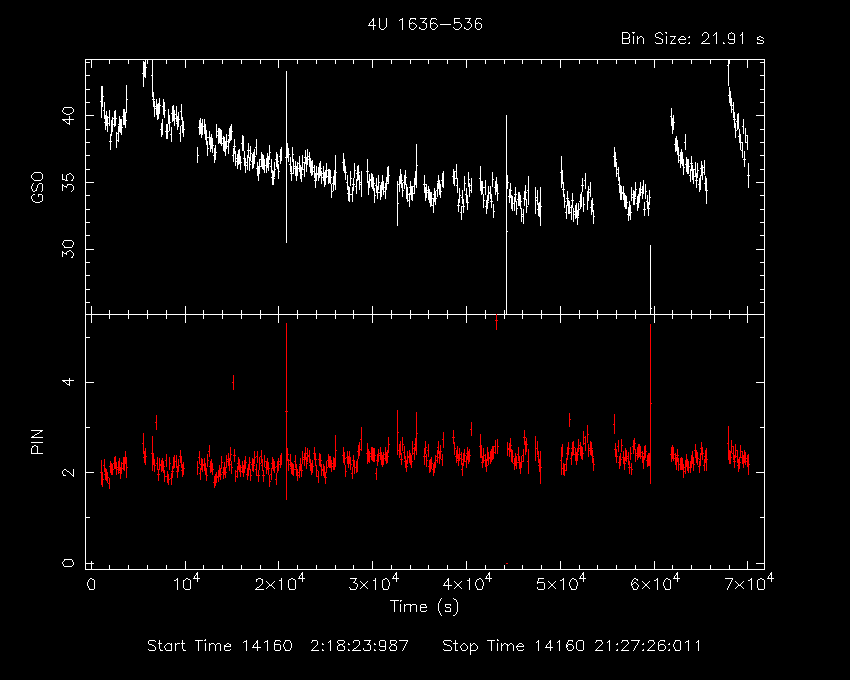Click the x-axis tick label 7×10^4

(x=748, y=583)
